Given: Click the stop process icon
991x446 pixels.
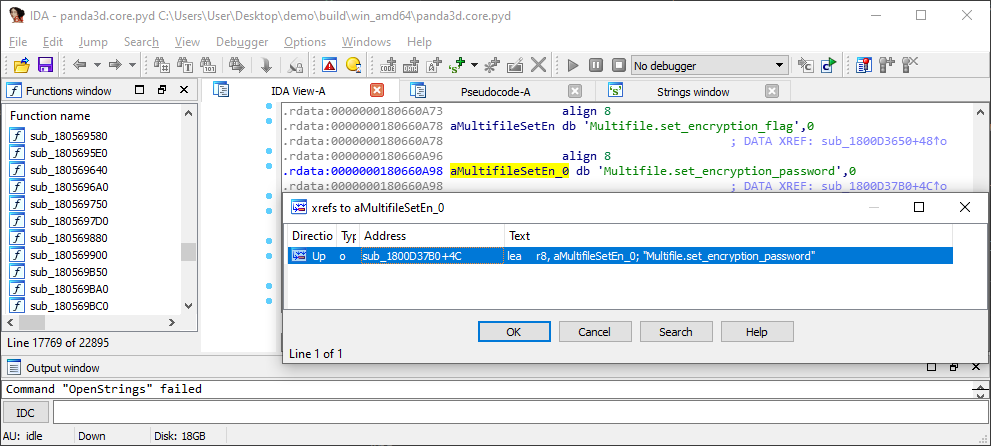Looking at the screenshot, I should point(619,65).
